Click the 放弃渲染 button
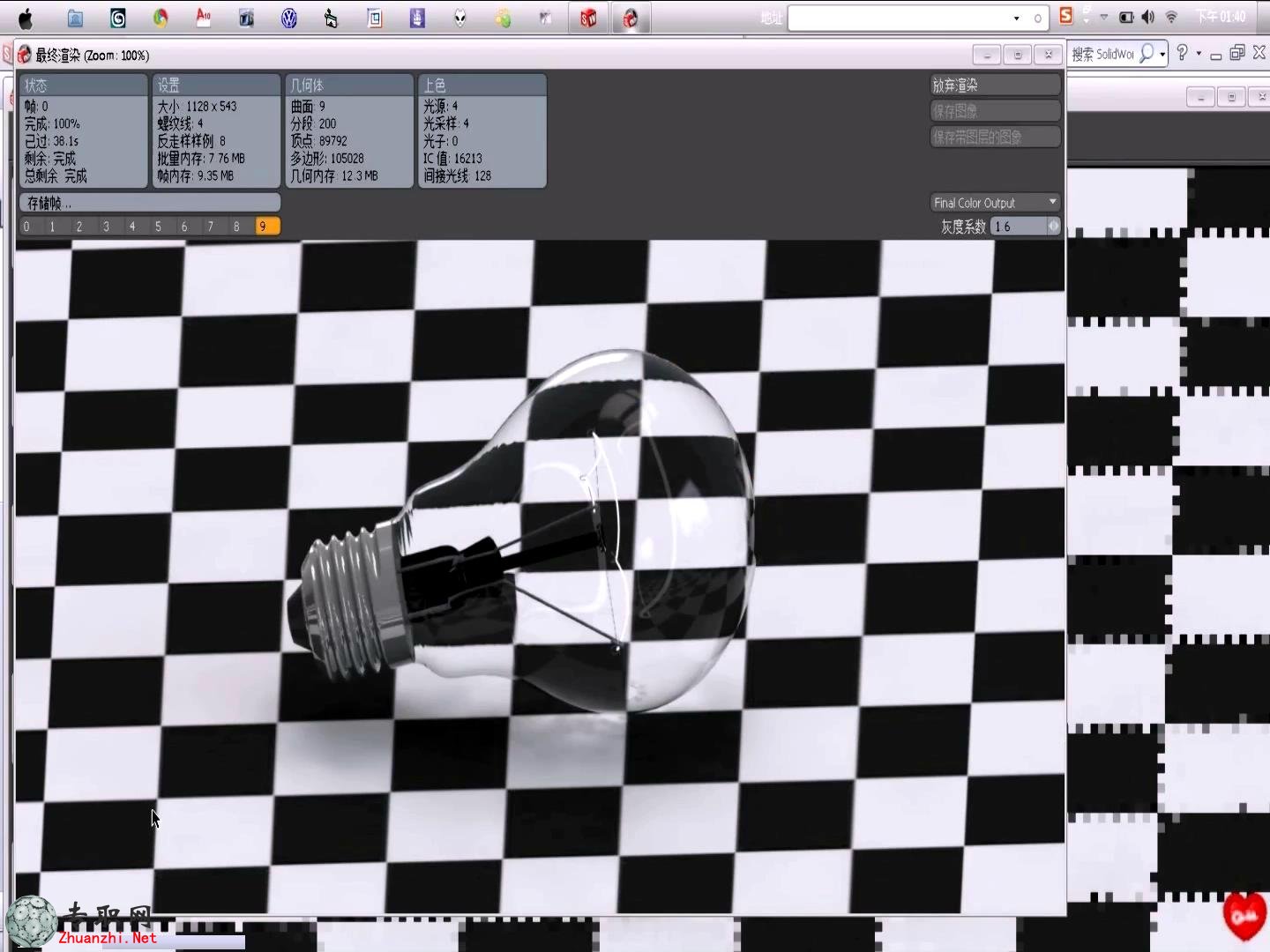The height and width of the screenshot is (952, 1270). point(995,86)
